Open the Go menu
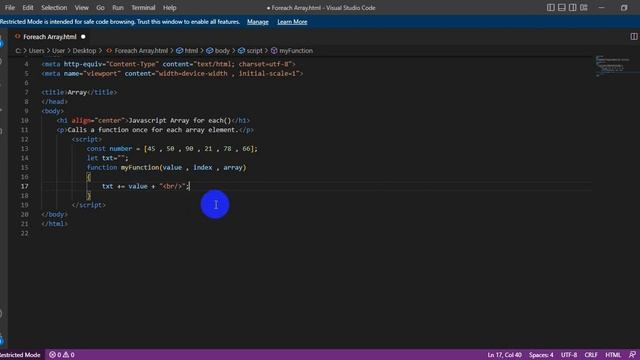Viewport: 640px width, 360px height. coord(100,8)
